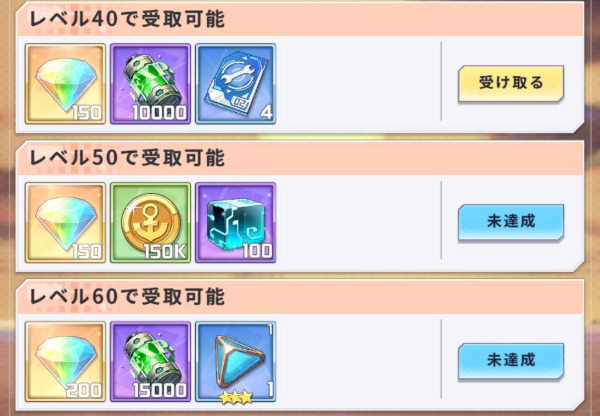Image resolution: width=600 pixels, height=416 pixels.
Task: Open the blue wrench blueprint item
Action: pyautogui.click(x=236, y=84)
